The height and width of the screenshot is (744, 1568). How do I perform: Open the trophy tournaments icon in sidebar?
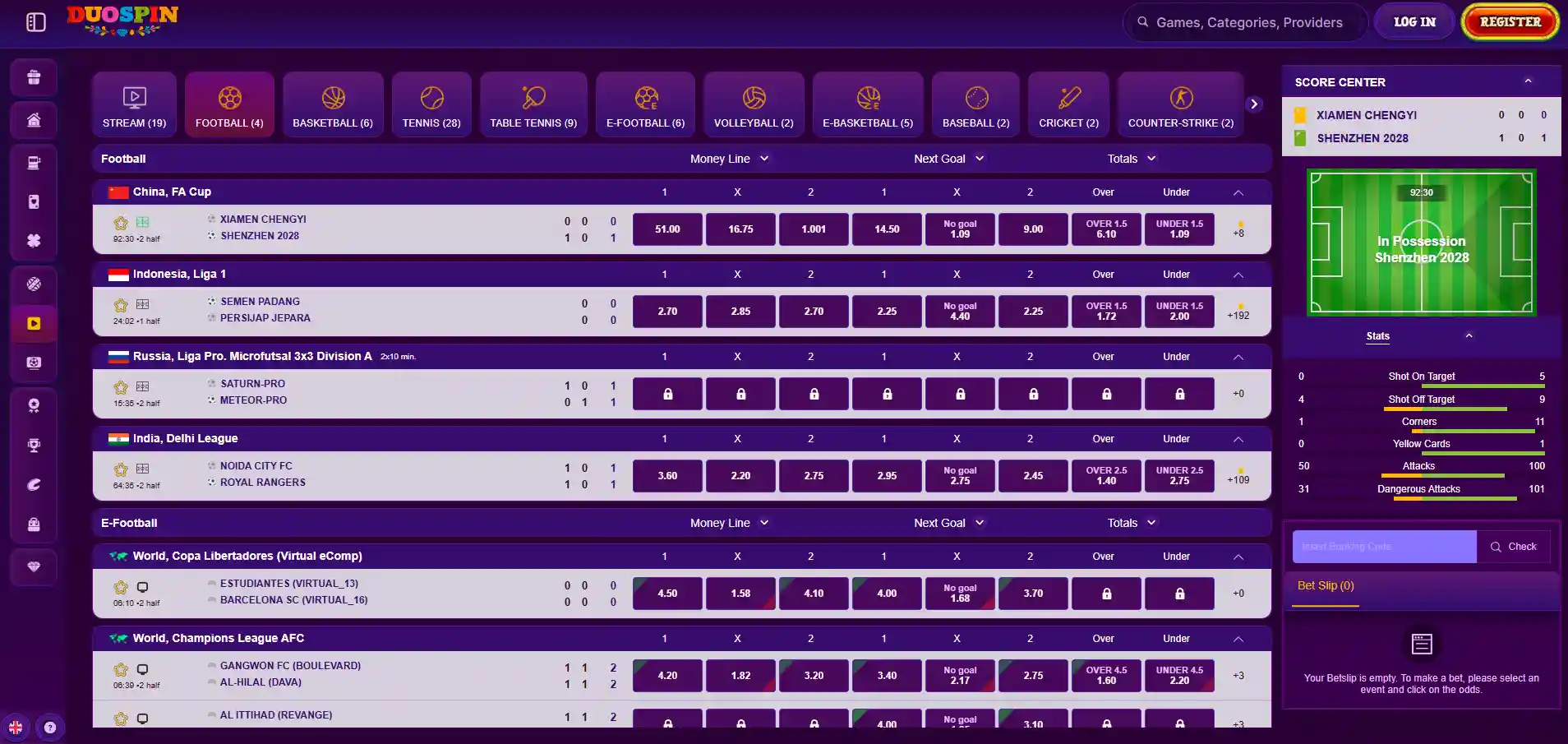coord(34,445)
